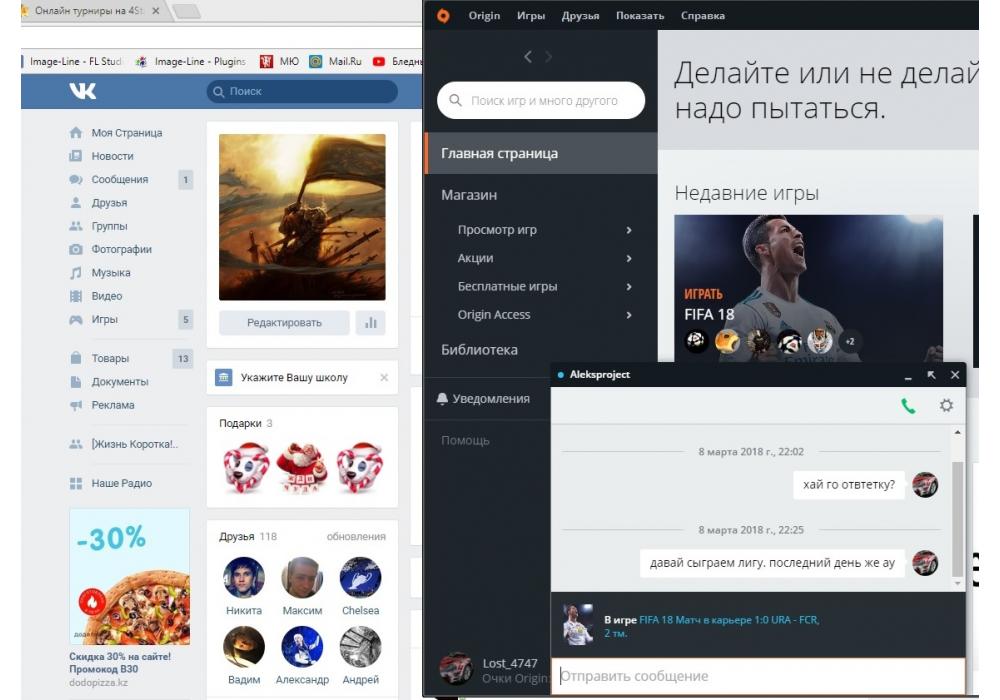Click the school building icon in the VK prompt

(224, 377)
